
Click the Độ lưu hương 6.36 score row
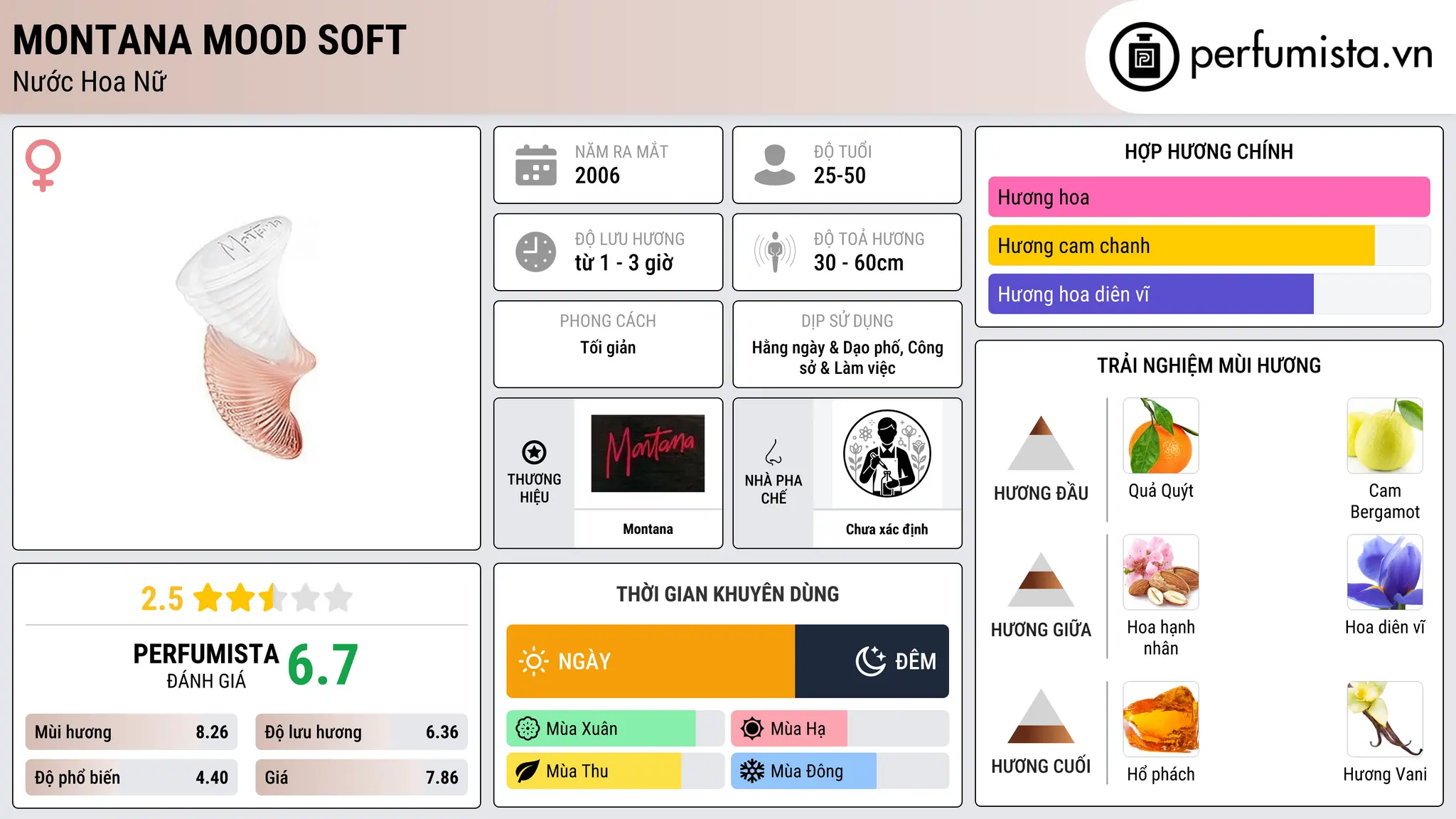click(361, 732)
